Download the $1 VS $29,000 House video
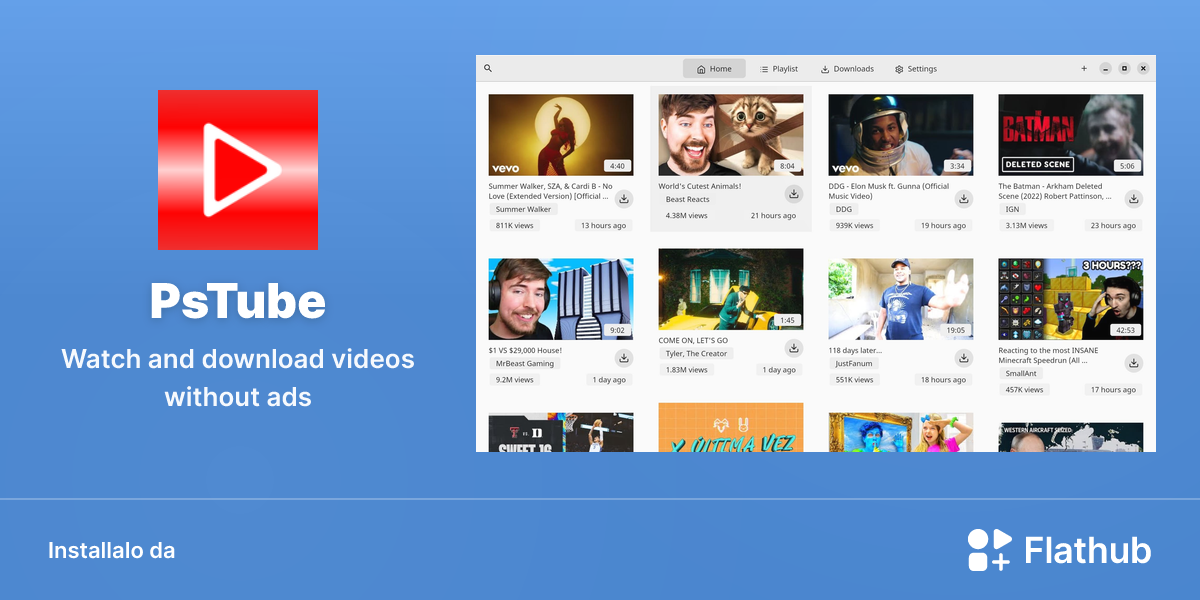 pos(624,358)
